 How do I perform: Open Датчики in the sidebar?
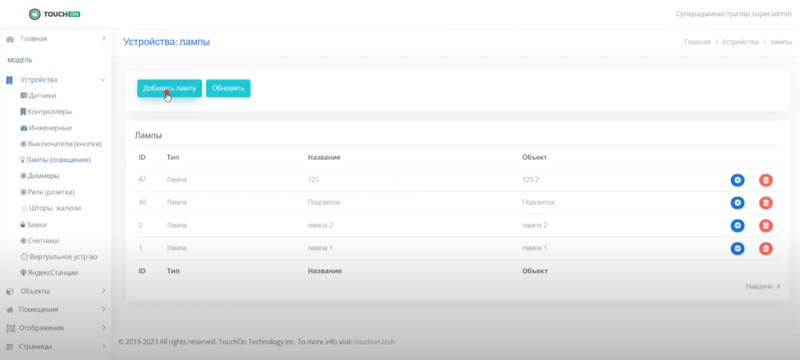coord(38,95)
